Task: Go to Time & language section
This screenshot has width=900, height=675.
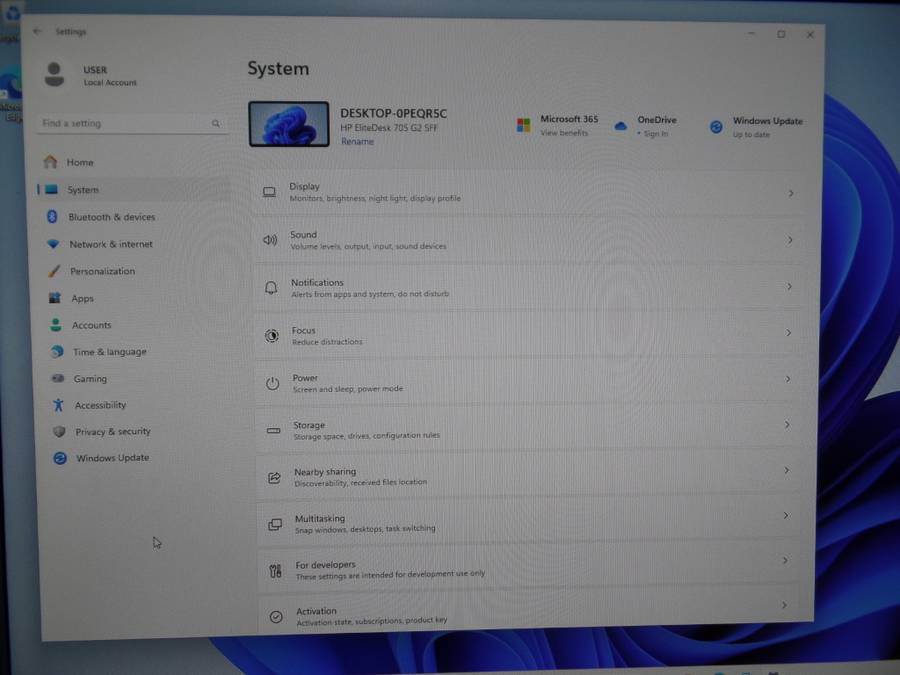Action: coord(109,352)
